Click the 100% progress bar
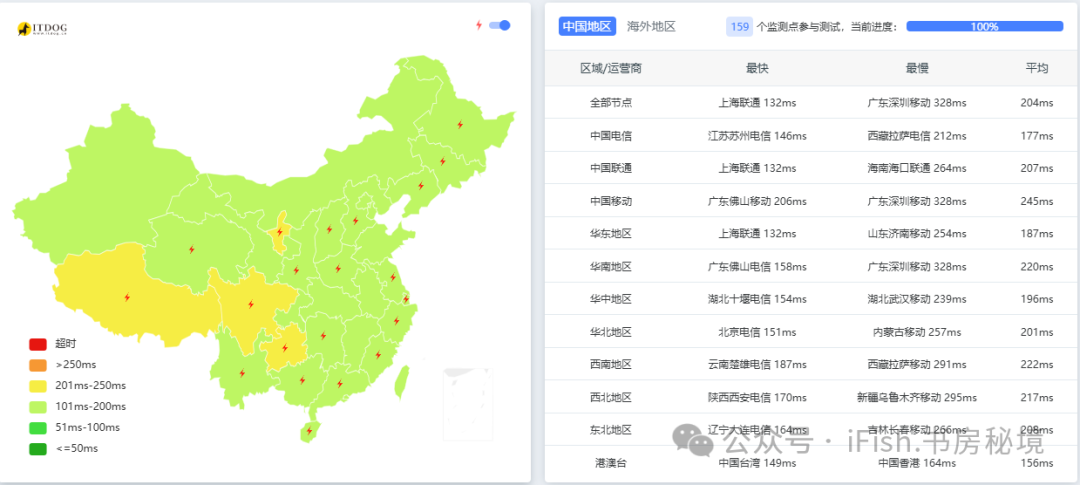This screenshot has height=485, width=1080. [x=984, y=27]
